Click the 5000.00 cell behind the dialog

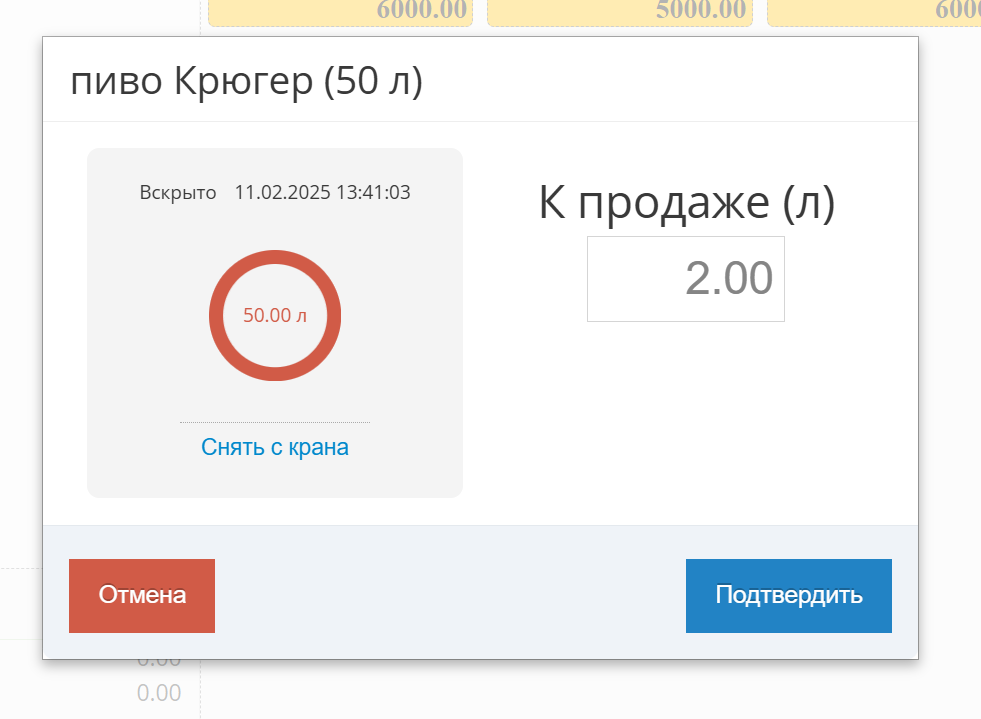tap(619, 13)
